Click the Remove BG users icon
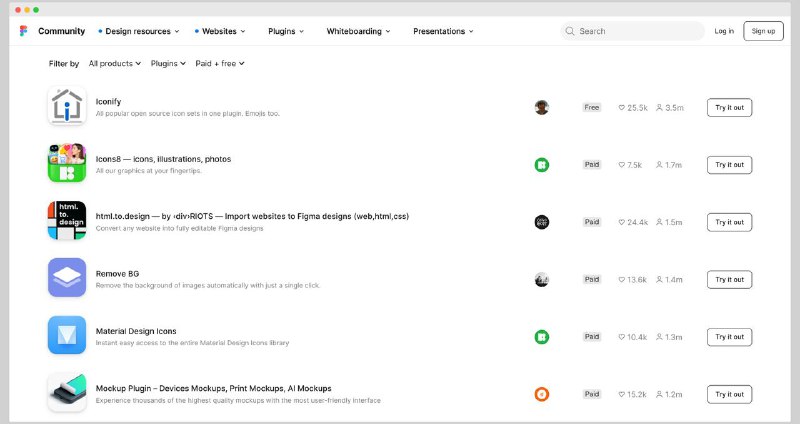This screenshot has height=424, width=800. (x=659, y=280)
